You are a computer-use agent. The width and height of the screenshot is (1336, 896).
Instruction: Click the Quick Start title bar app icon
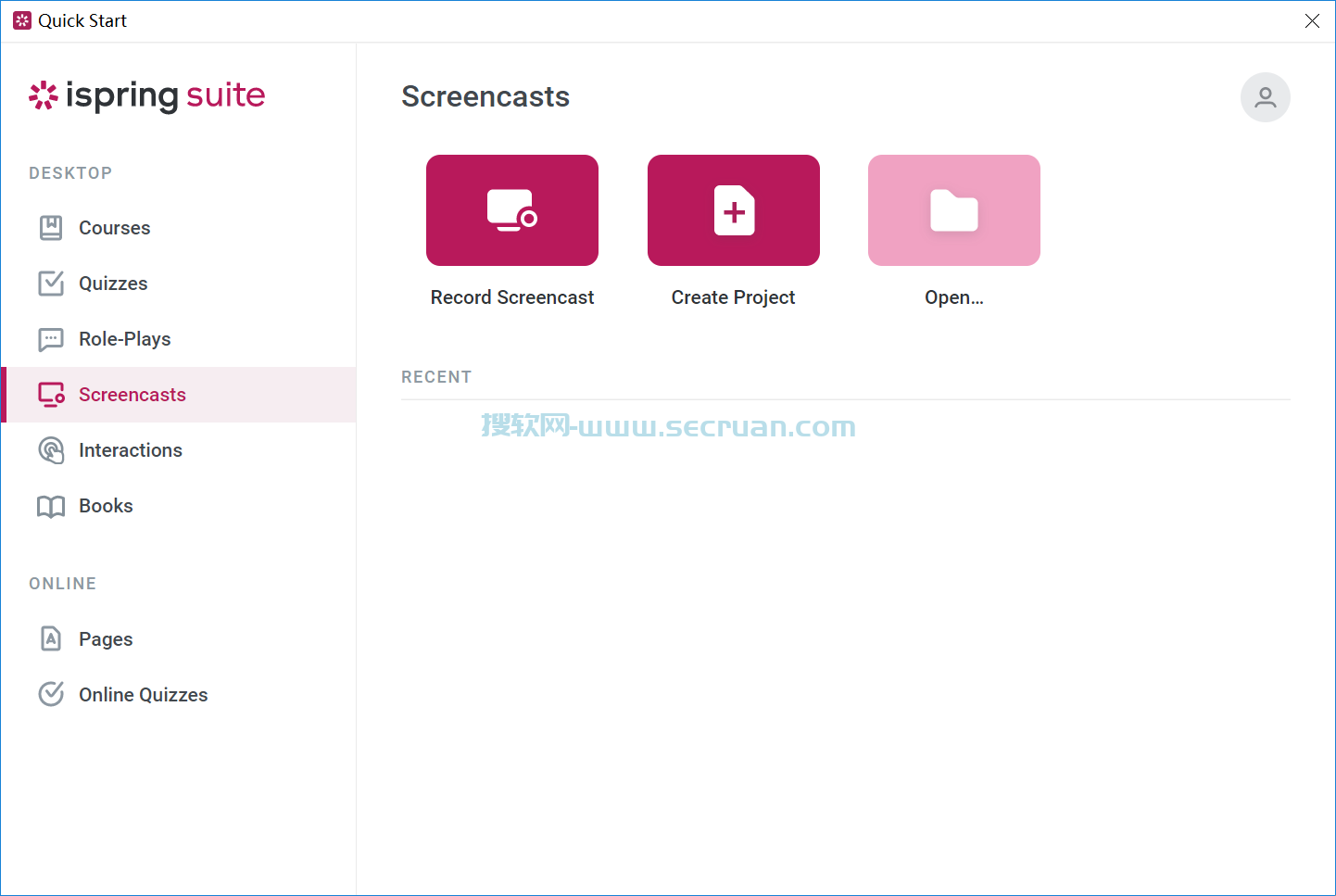[22, 20]
